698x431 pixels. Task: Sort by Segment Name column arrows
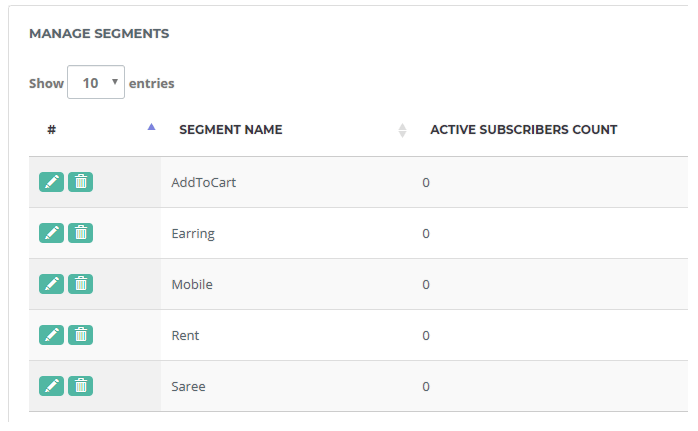point(402,130)
